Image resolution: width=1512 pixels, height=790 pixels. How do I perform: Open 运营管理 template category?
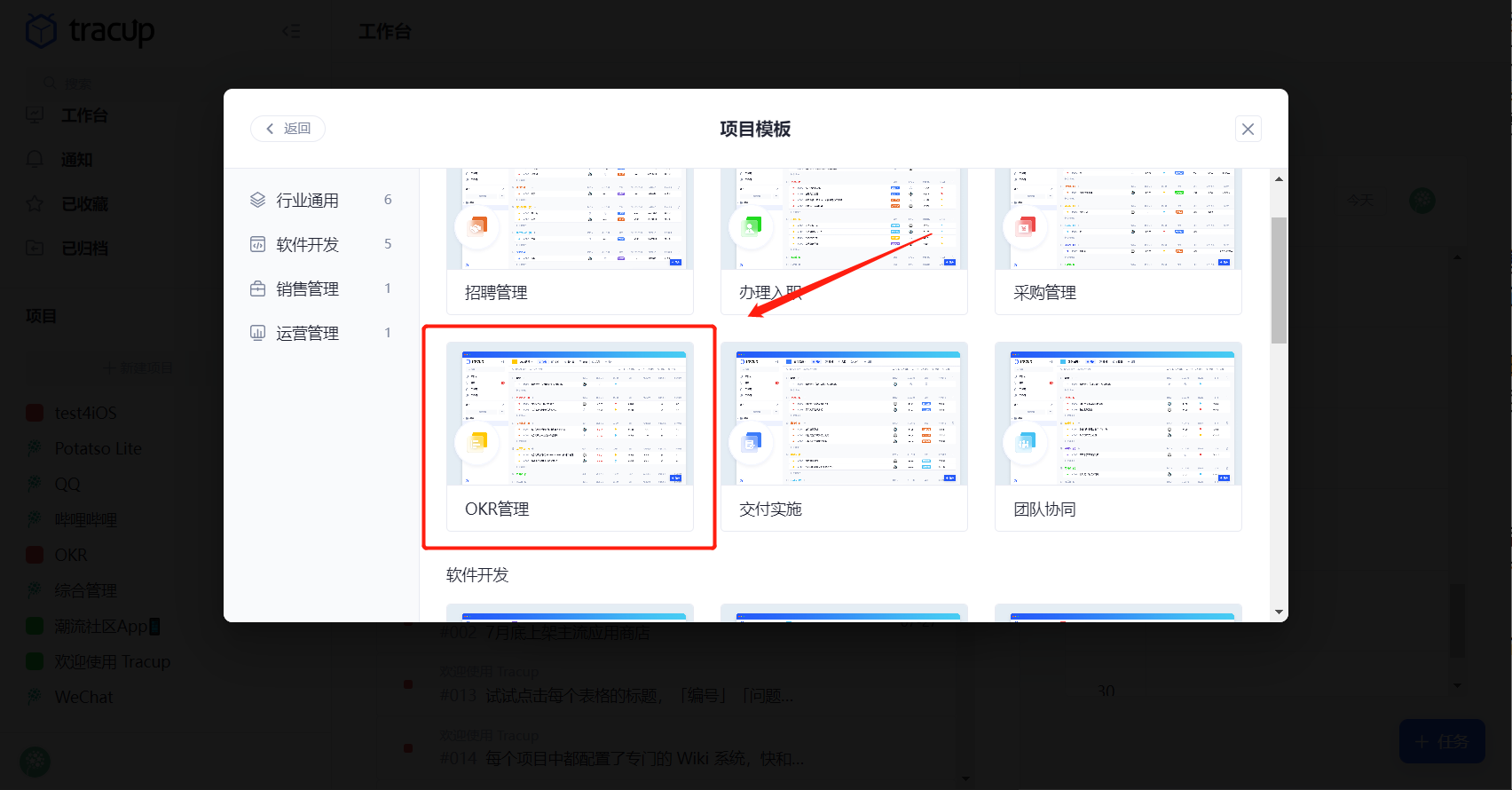coord(307,334)
